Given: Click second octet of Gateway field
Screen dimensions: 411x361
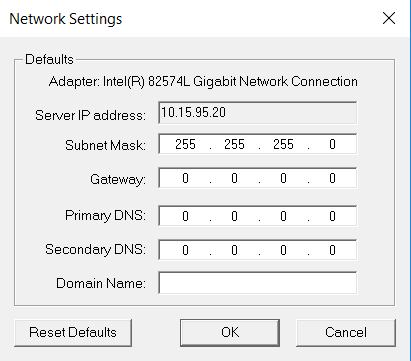Looking at the screenshot, I should [x=234, y=178].
